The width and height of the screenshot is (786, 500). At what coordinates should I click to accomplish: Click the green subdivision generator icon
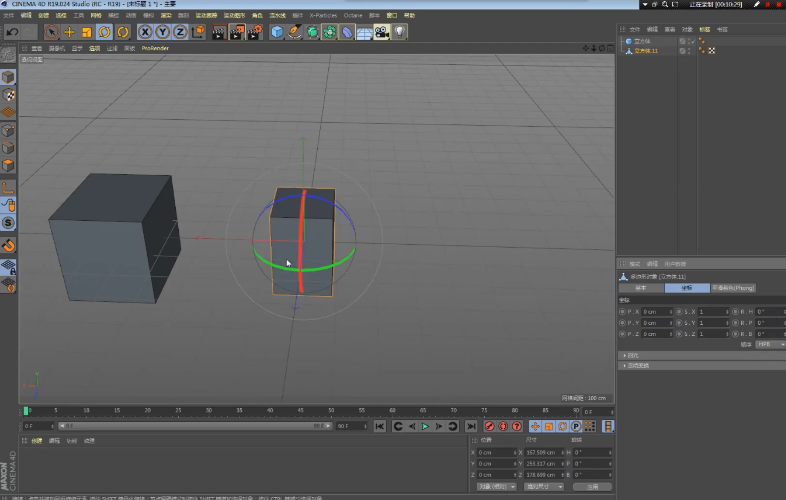pos(312,32)
